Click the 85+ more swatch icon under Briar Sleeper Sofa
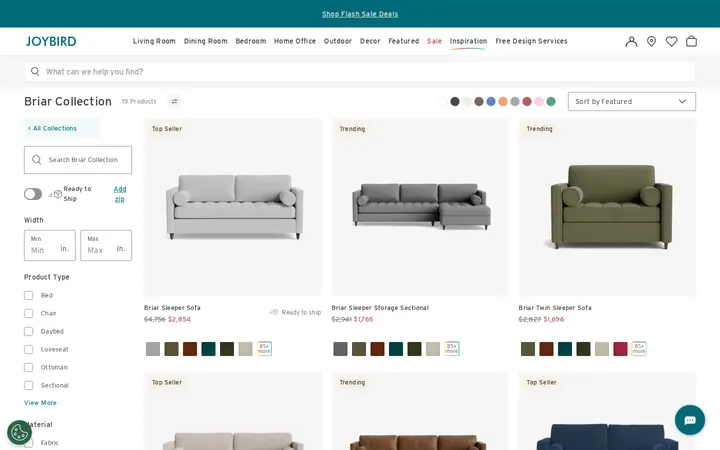Image resolution: width=720 pixels, height=450 pixels. (x=264, y=349)
